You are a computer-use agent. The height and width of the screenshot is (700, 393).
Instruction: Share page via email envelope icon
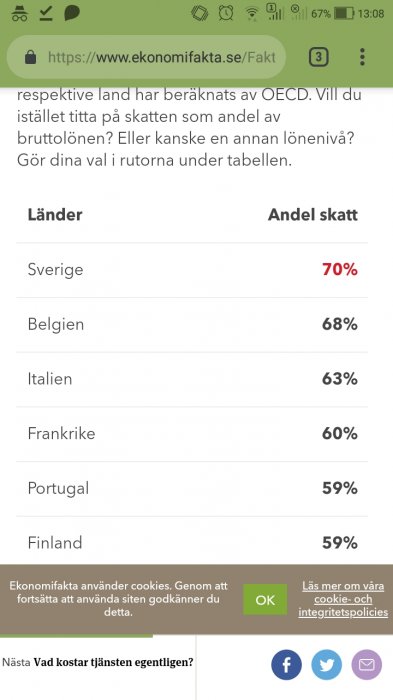(367, 665)
